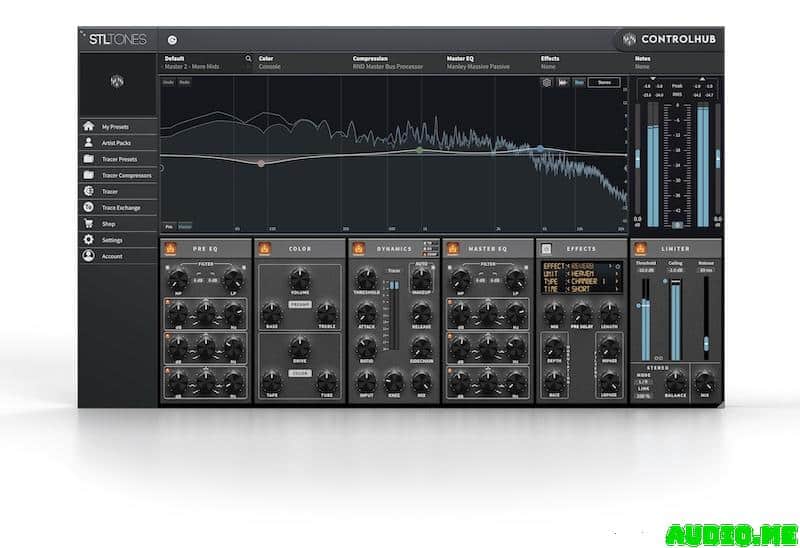Click the Tracer sidebar icon
This screenshot has height=548, width=800.
click(x=89, y=191)
